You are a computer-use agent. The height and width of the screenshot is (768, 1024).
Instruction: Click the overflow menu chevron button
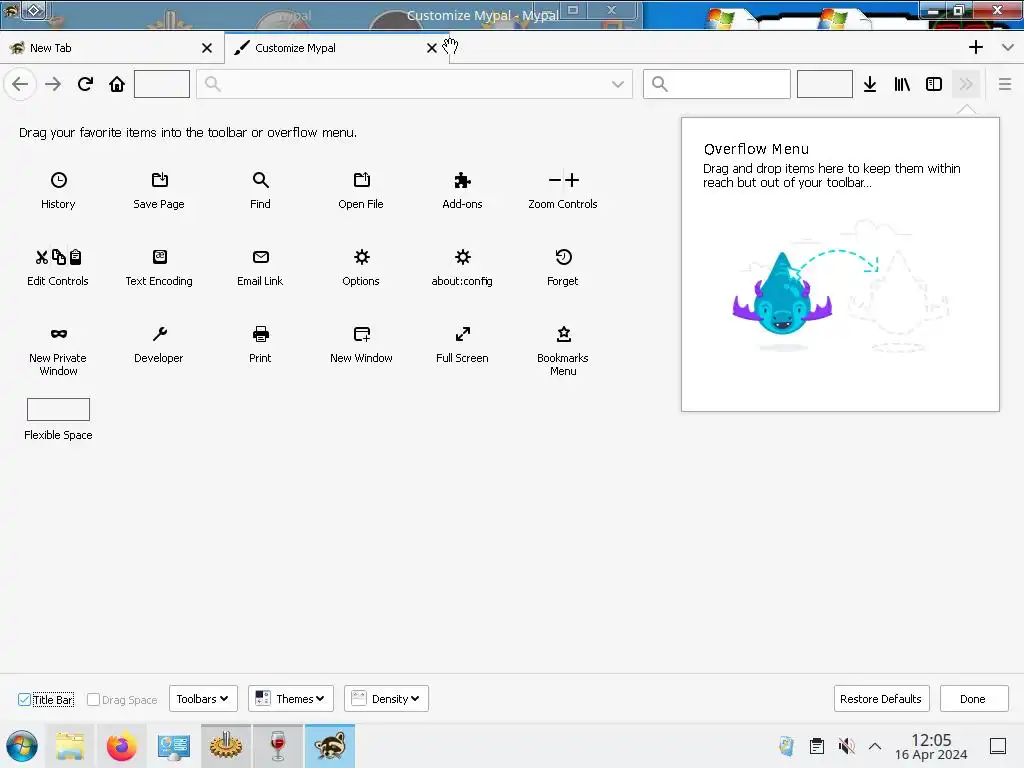click(966, 84)
